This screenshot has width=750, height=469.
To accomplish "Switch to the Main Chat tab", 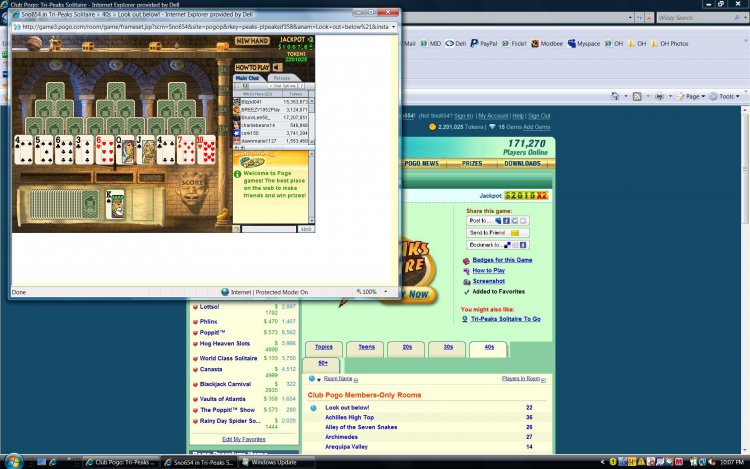I will (247, 78).
